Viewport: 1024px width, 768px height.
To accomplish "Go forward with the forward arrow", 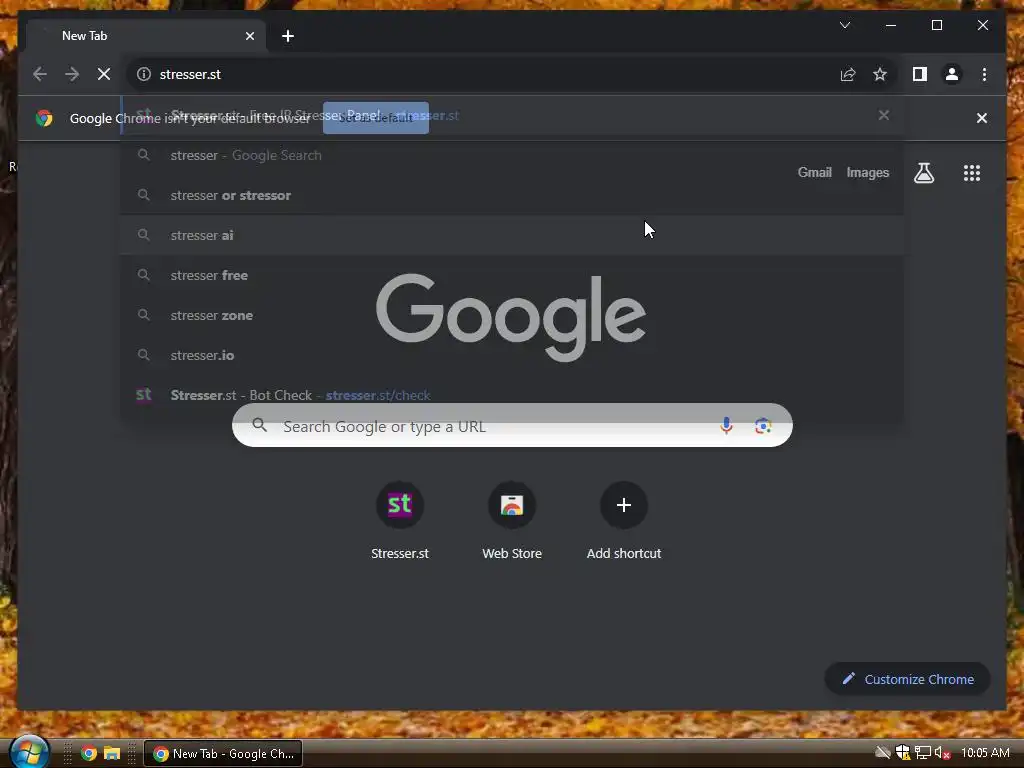I will tap(72, 74).
